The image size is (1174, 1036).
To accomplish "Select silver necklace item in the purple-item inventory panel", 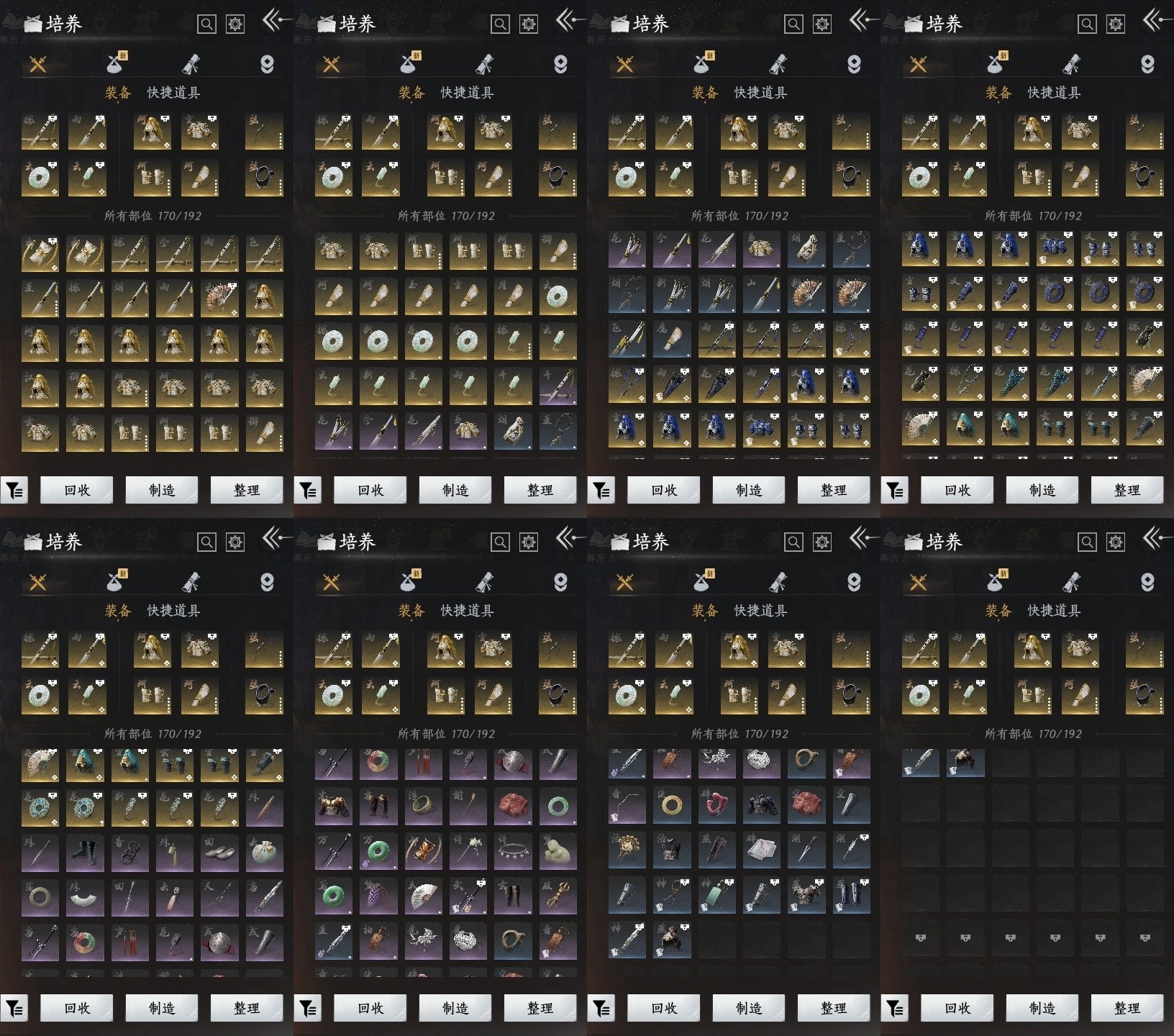I will tap(513, 850).
